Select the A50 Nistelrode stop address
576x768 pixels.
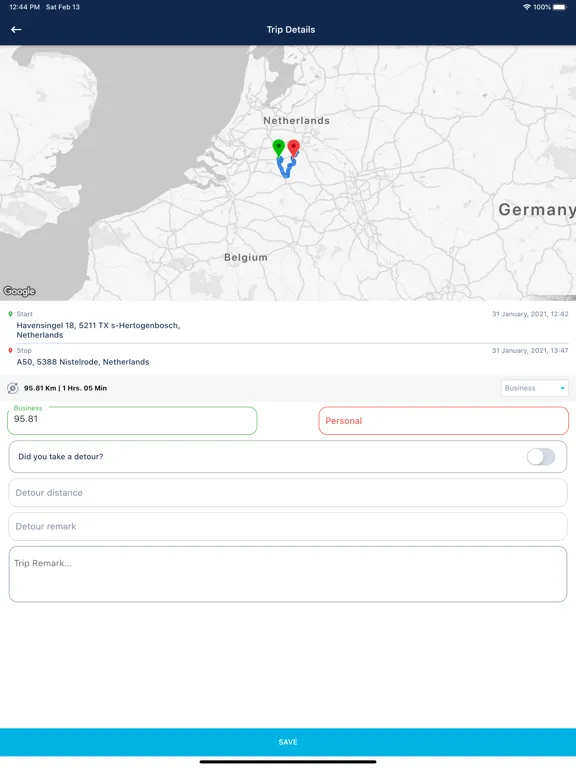(x=83, y=362)
